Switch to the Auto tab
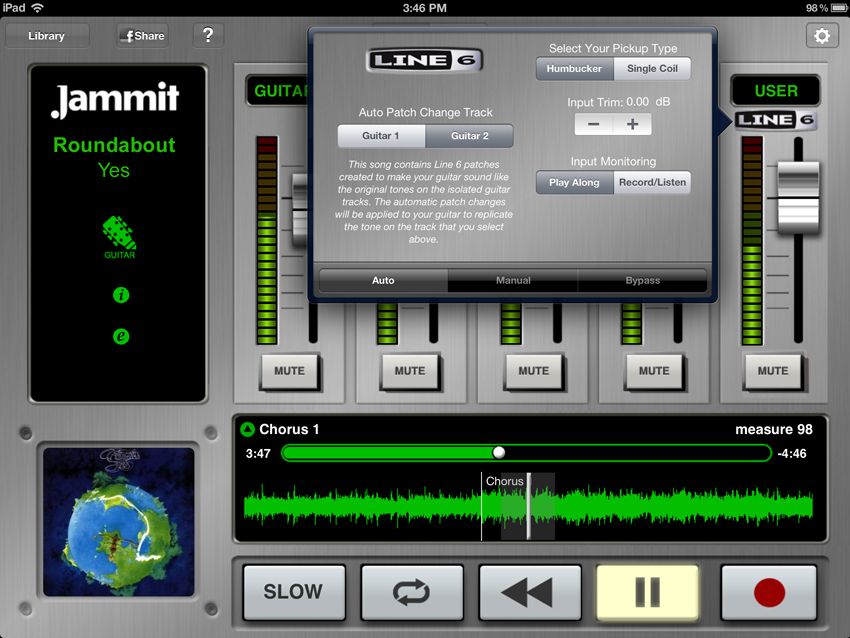850x638 pixels. 383,280
